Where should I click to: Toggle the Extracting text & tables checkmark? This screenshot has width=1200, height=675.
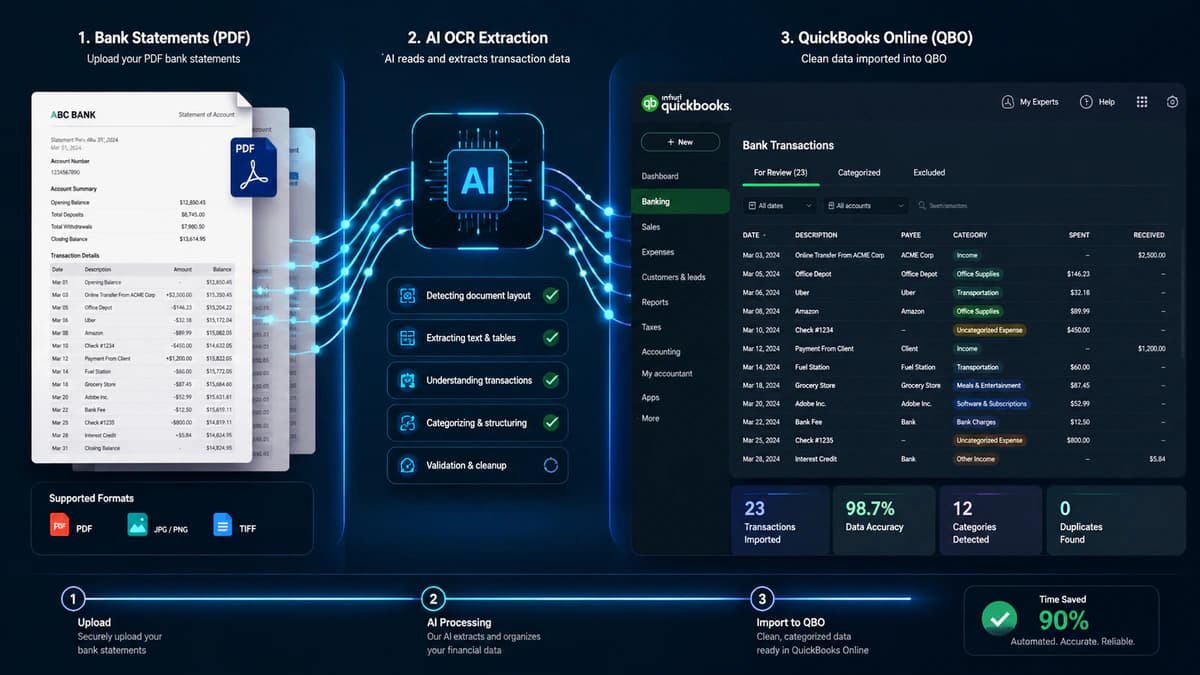pyautogui.click(x=550, y=338)
